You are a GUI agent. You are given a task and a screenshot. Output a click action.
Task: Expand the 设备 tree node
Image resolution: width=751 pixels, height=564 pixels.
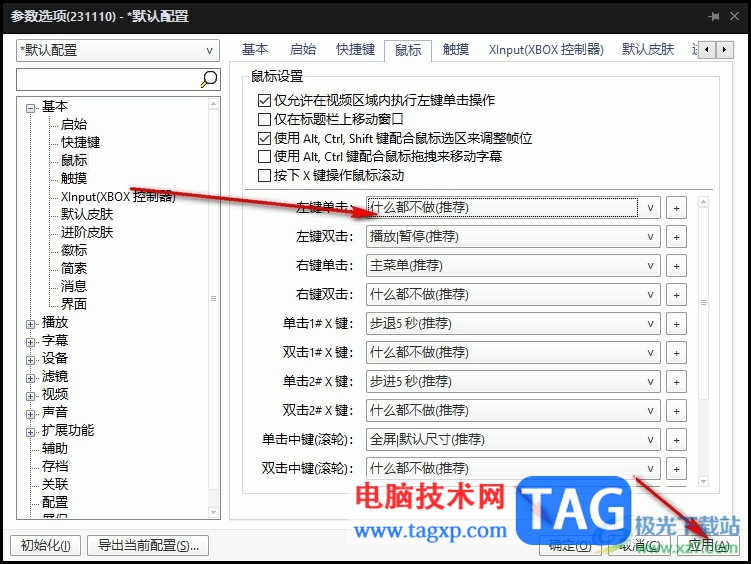31,360
